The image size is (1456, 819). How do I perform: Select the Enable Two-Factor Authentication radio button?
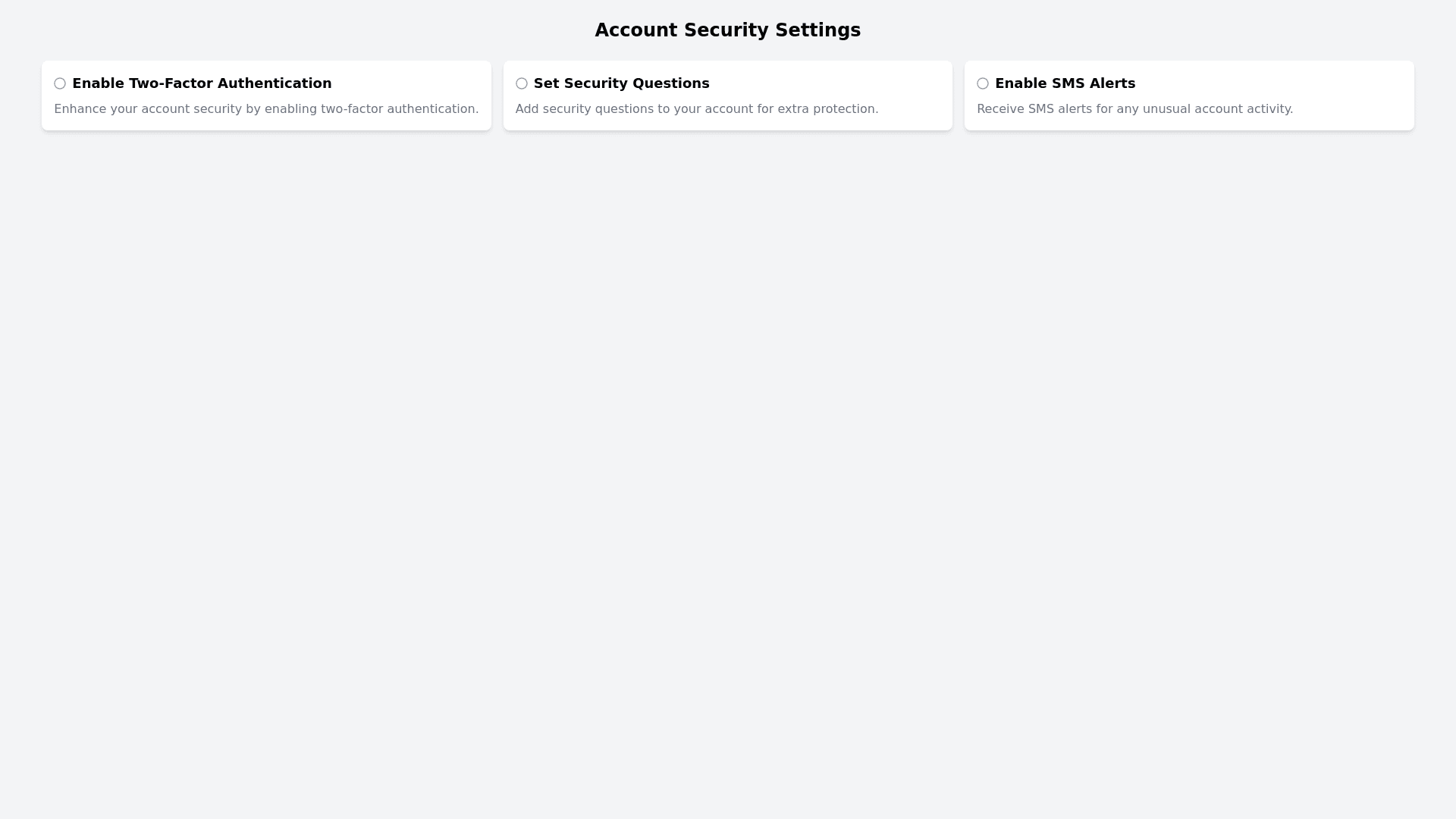[x=60, y=83]
